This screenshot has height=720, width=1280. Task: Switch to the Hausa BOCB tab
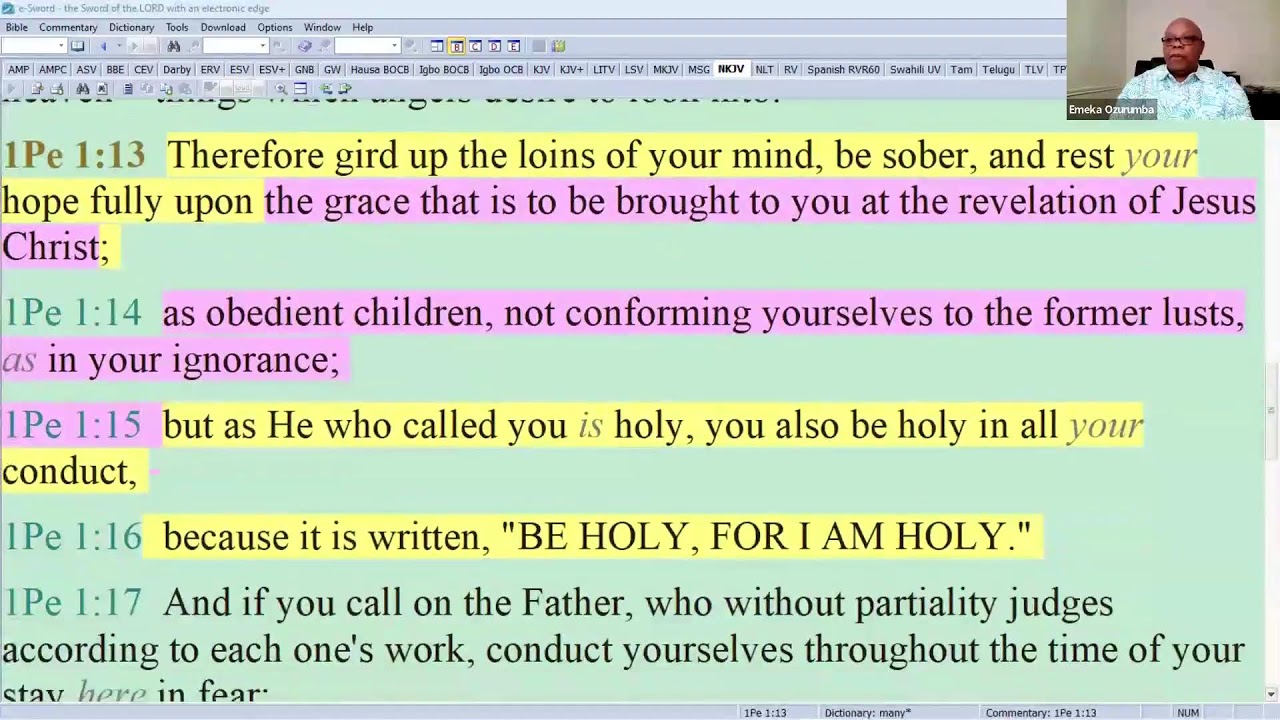[379, 70]
